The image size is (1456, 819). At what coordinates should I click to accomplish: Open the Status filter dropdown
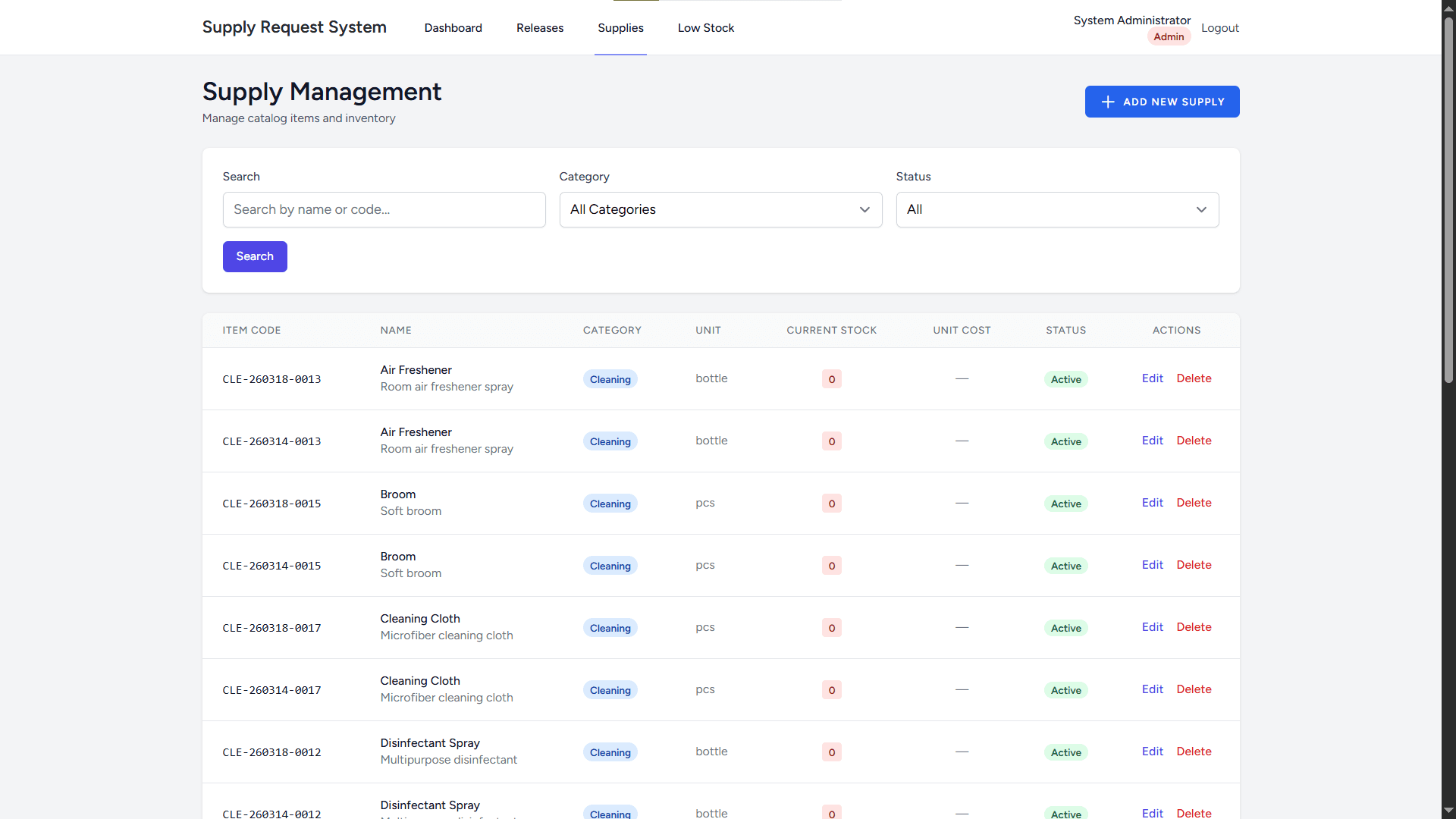1057,210
